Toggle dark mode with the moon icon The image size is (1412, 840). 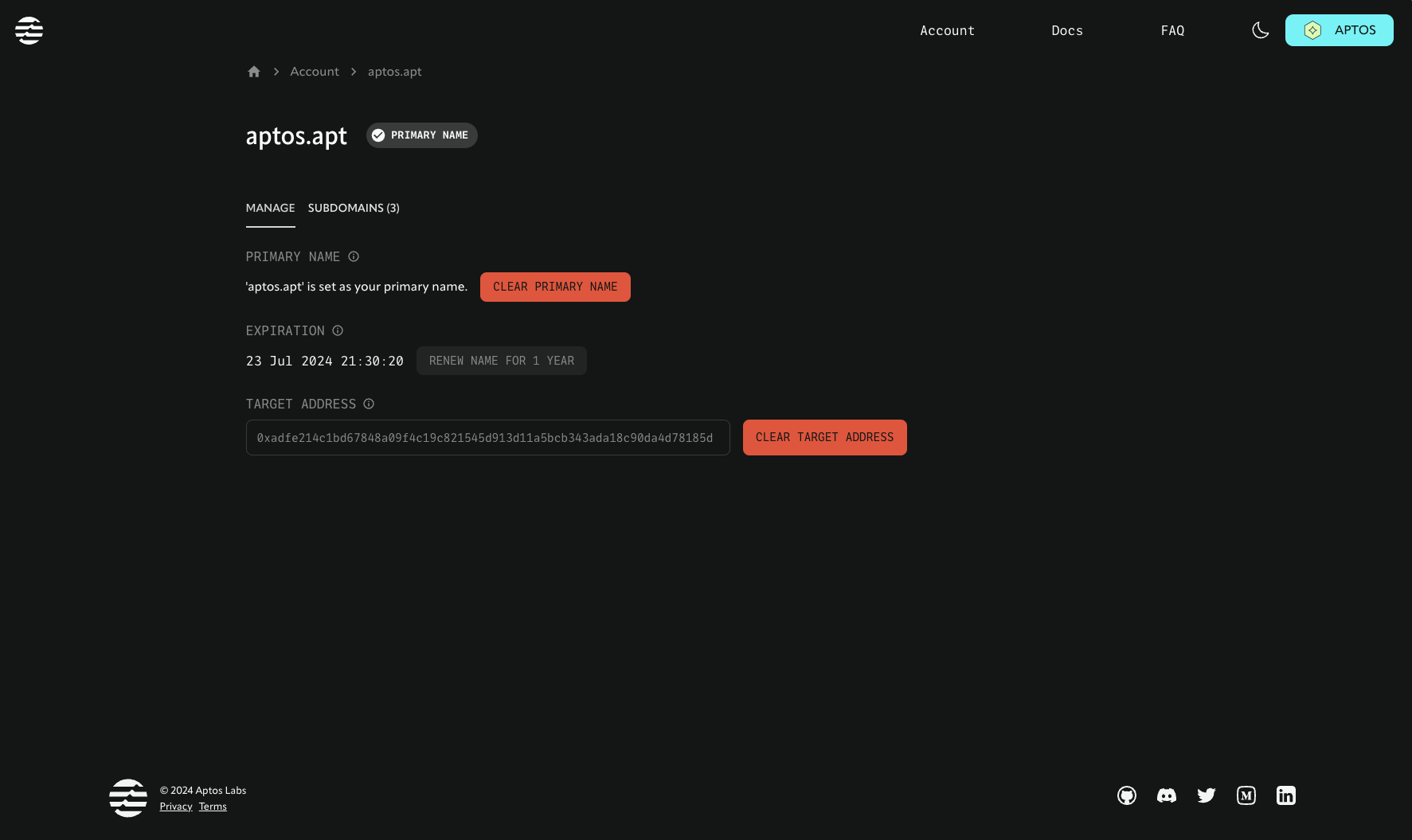[x=1260, y=30]
